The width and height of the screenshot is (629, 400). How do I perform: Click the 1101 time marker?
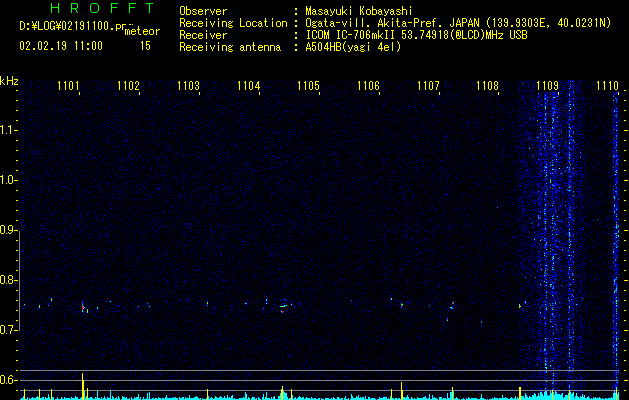point(69,85)
